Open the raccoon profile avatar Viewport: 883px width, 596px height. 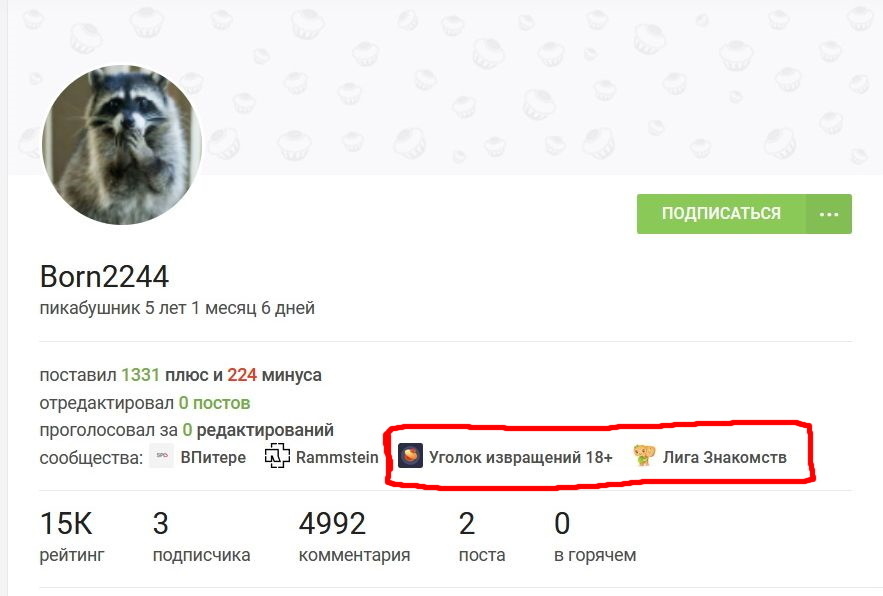[122, 145]
